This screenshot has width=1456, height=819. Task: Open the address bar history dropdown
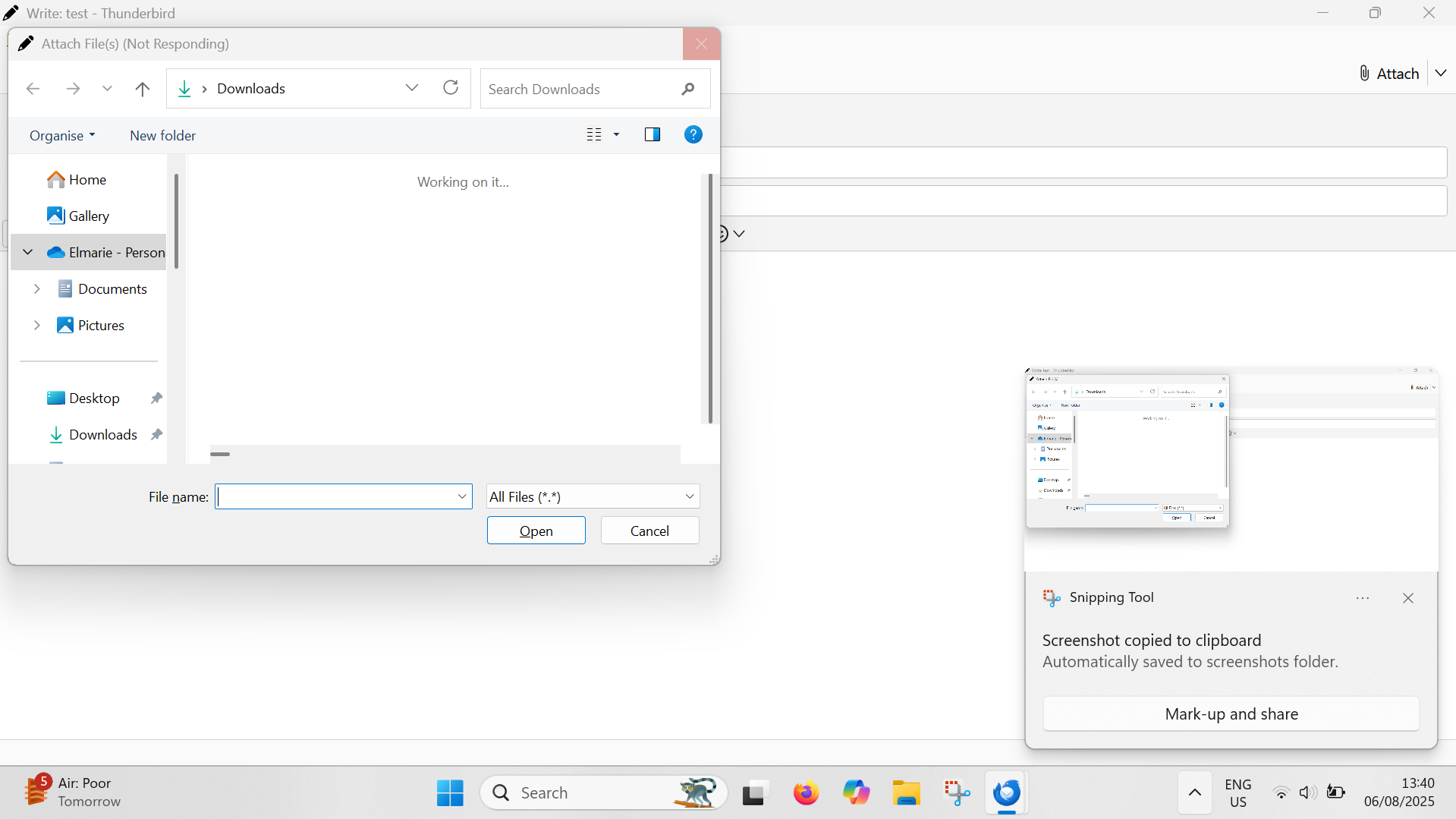point(412,88)
